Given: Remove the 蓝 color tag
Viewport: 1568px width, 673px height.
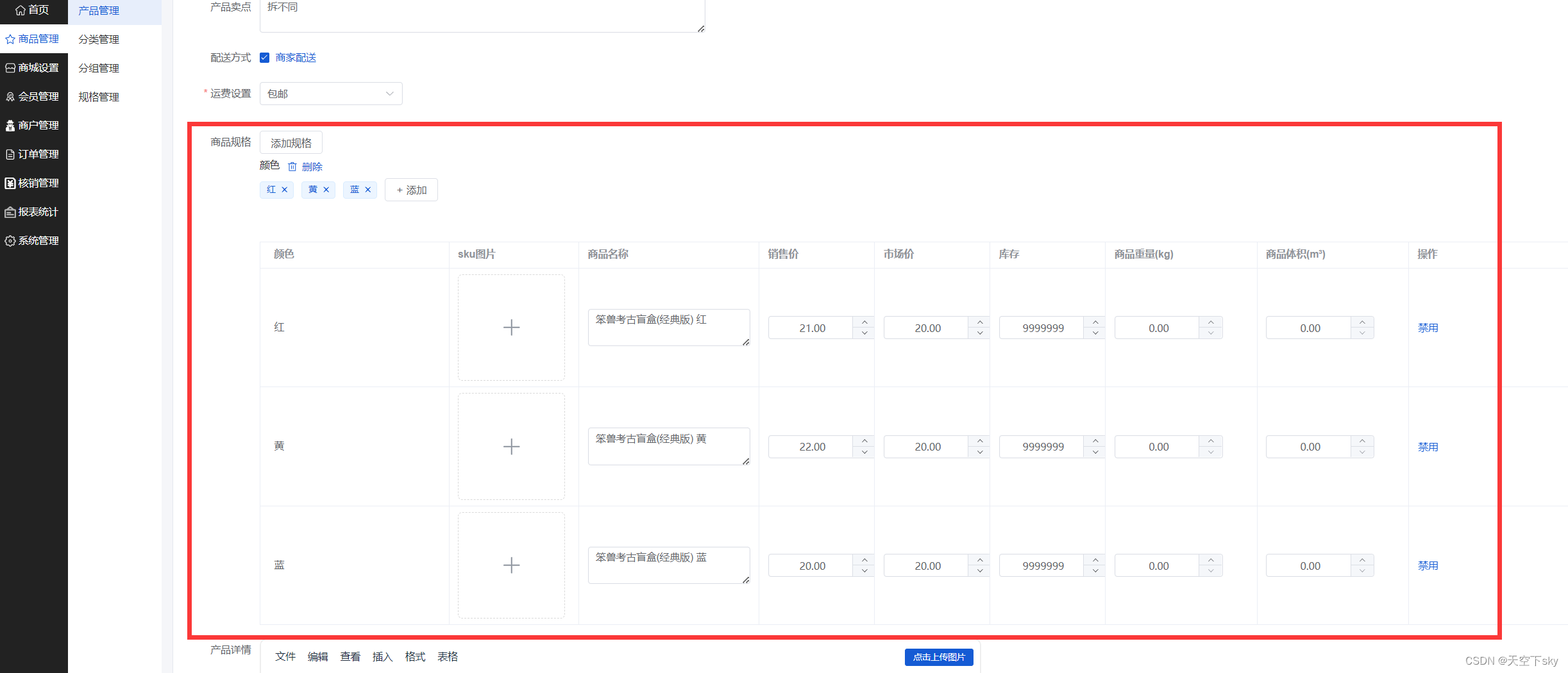Looking at the screenshot, I should [x=368, y=190].
